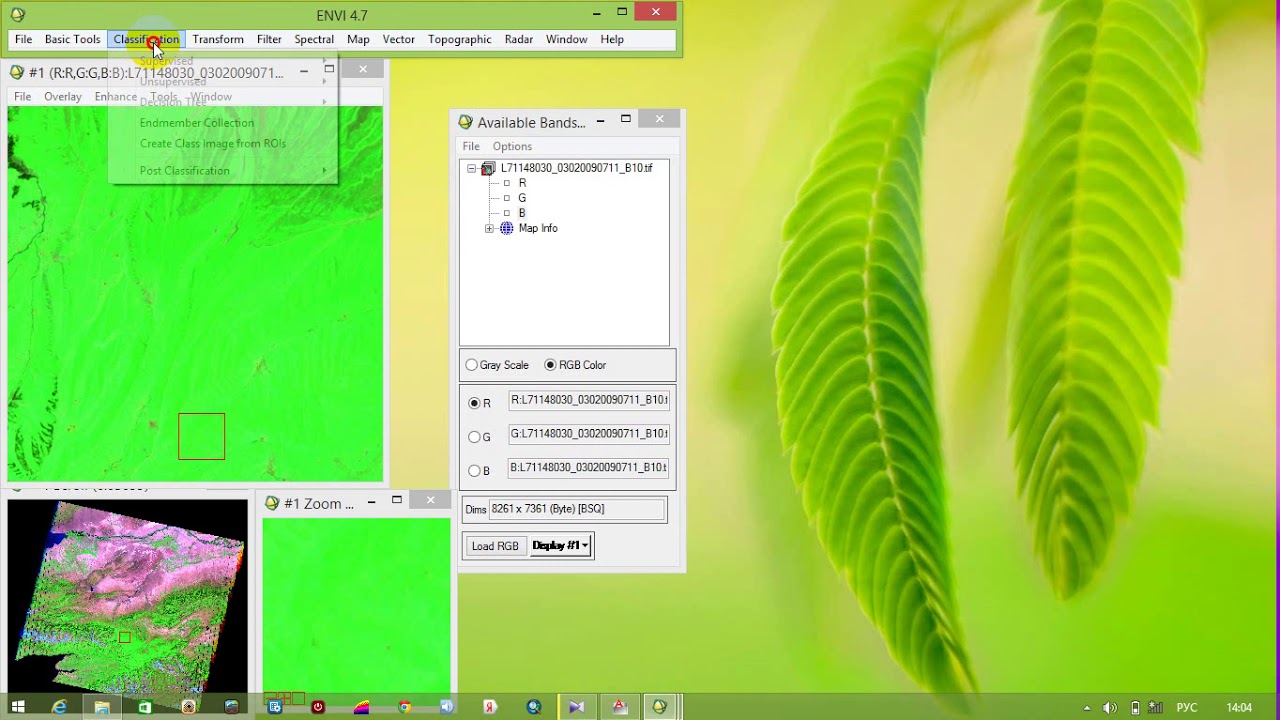Select the RGB Color radio button
Screen dimensions: 1280x720
(x=550, y=365)
